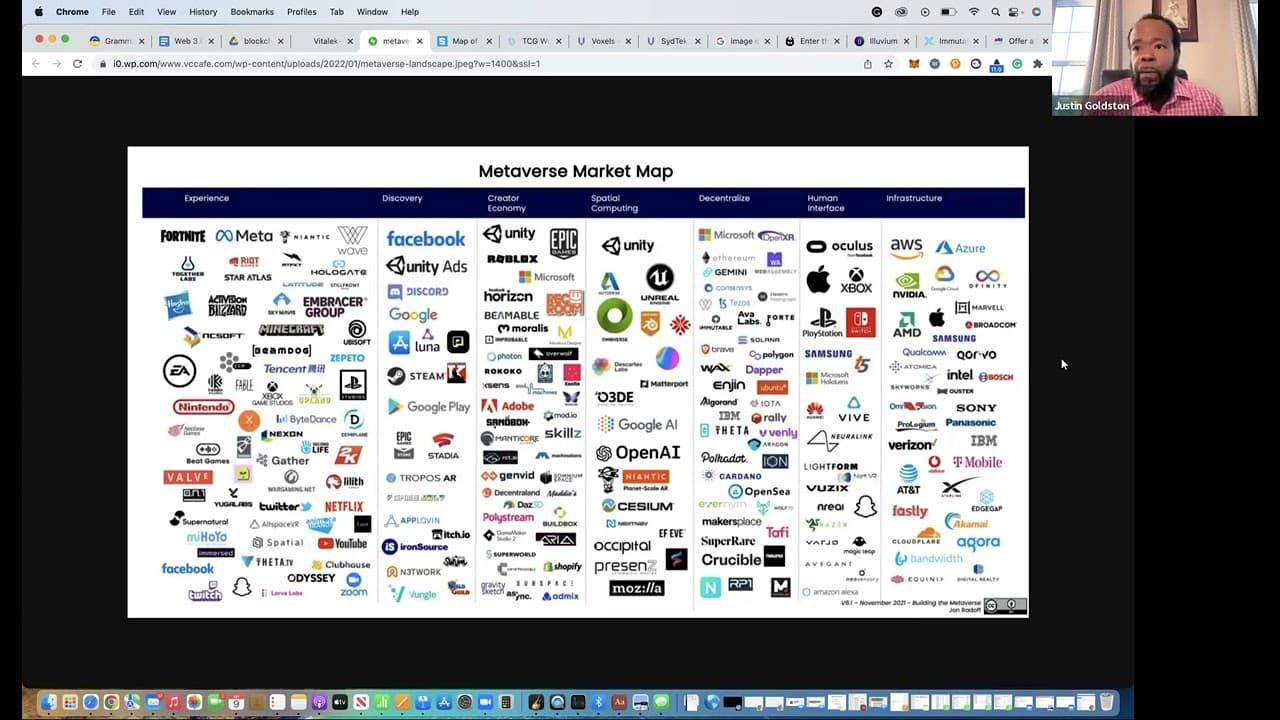Viewport: 1280px width, 720px height.
Task: Close the Illuvium tab
Action: [906, 41]
